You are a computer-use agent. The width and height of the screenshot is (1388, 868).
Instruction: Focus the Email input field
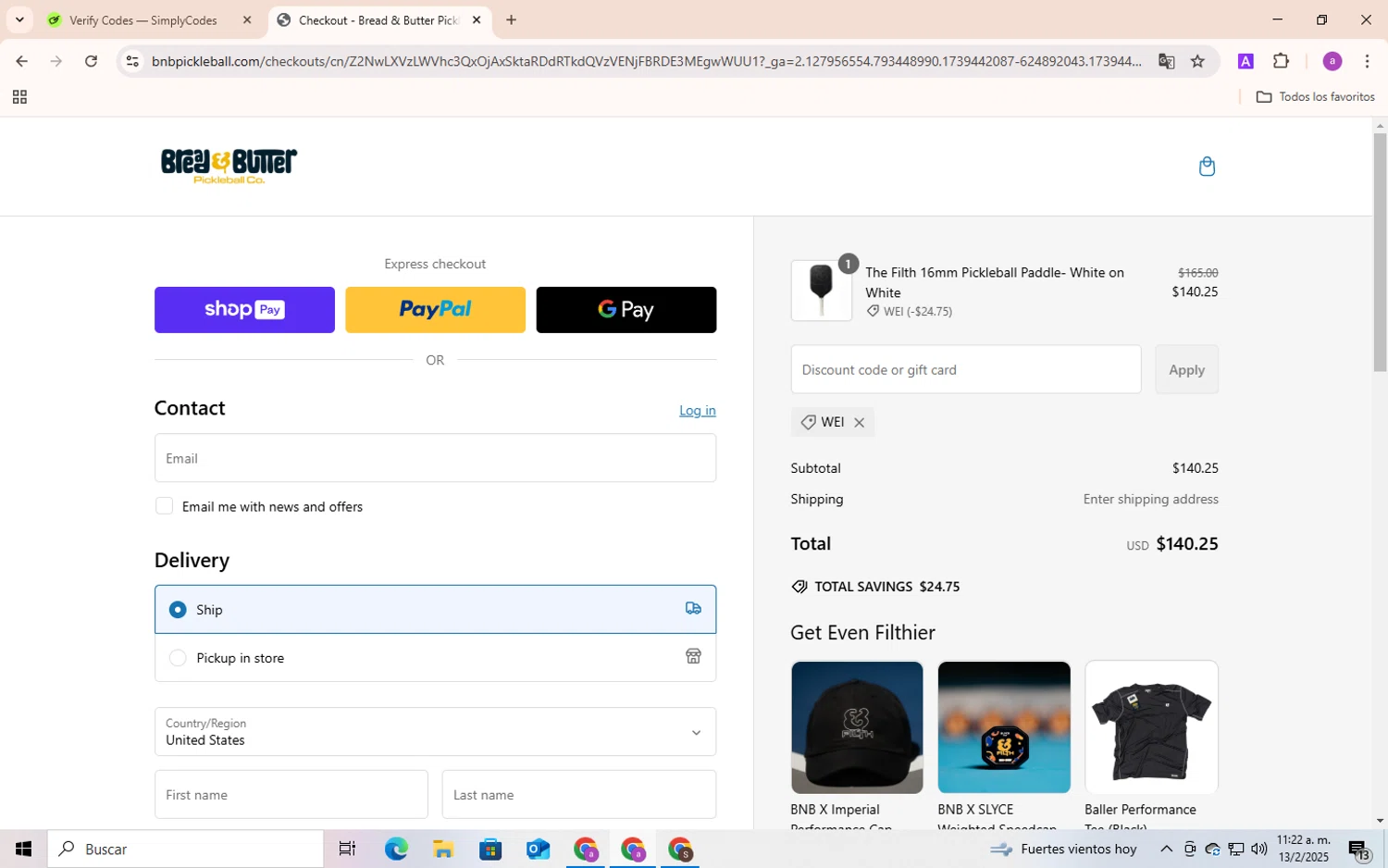(x=435, y=458)
